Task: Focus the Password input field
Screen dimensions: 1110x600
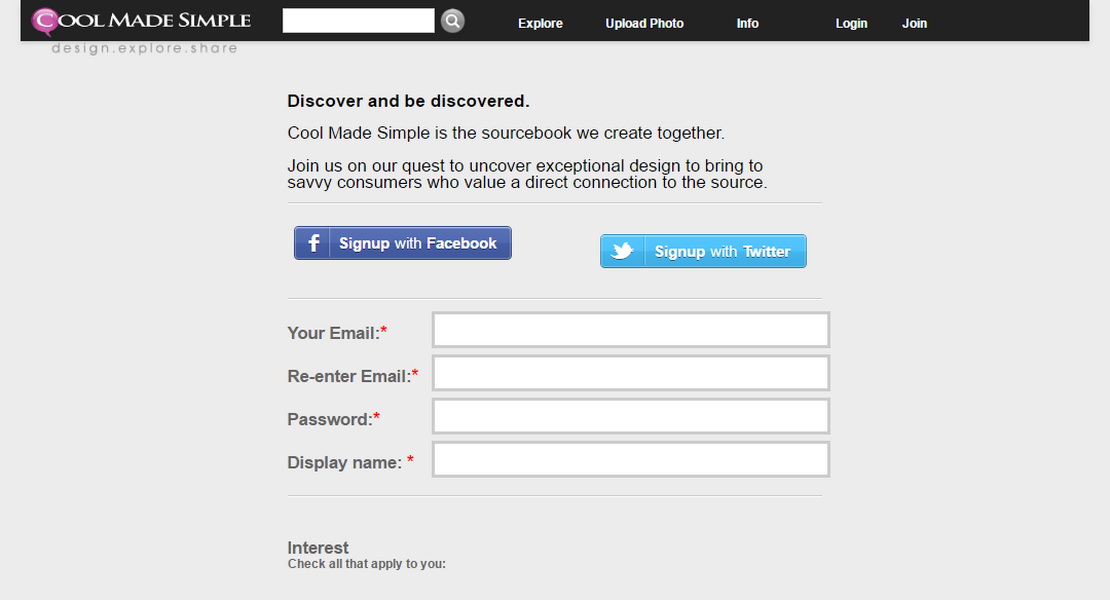Action: coord(630,416)
